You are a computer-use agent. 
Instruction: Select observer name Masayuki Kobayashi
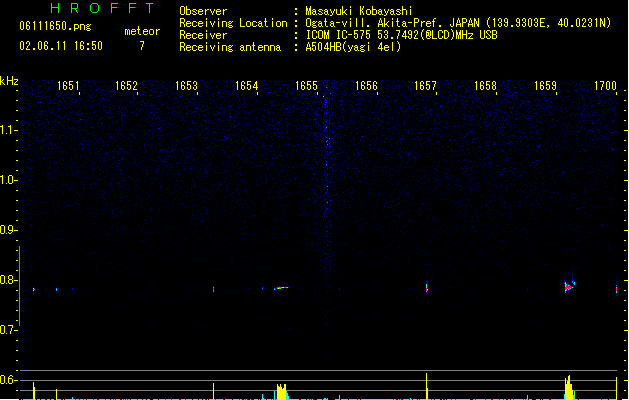pyautogui.click(x=359, y=11)
